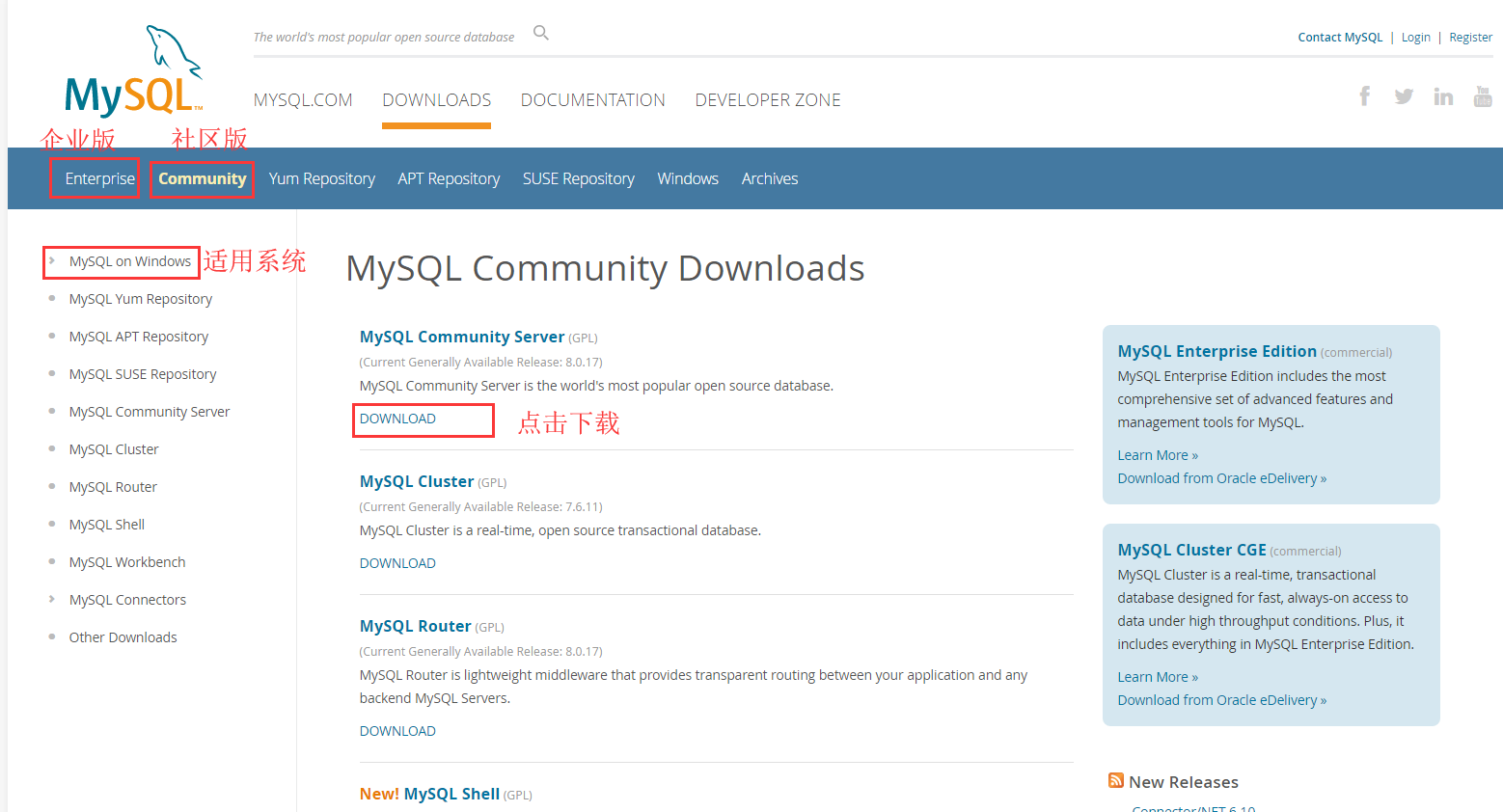This screenshot has height=812, width=1503.
Task: Click the Twitter bird icon
Action: [x=1404, y=95]
